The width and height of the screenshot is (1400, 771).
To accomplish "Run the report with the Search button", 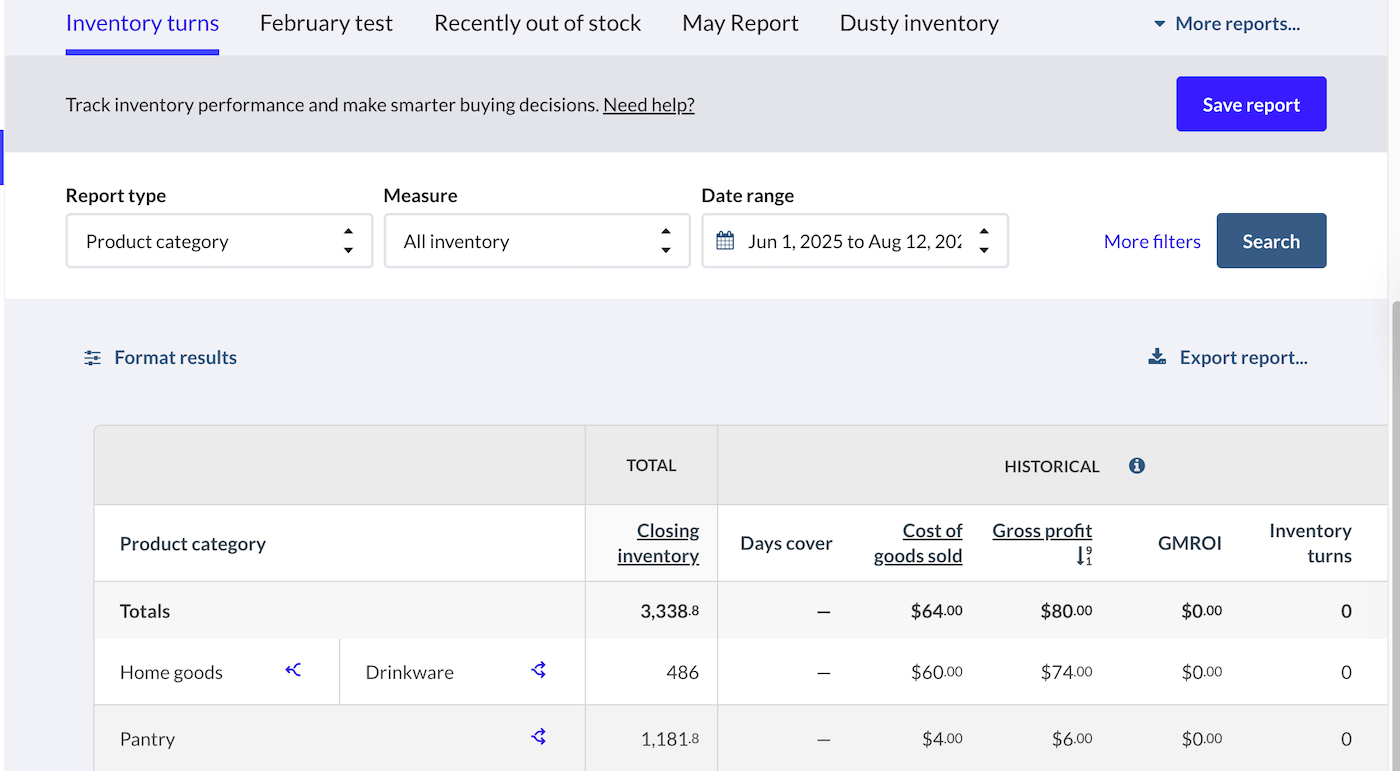I will click(1271, 240).
